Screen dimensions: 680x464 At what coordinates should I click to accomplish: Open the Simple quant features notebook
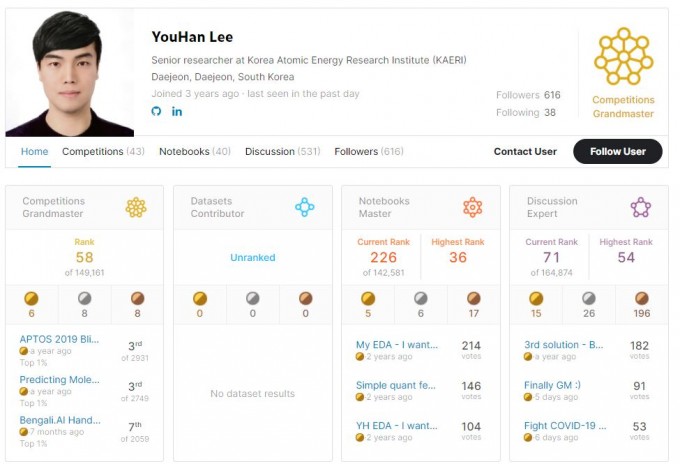click(397, 385)
